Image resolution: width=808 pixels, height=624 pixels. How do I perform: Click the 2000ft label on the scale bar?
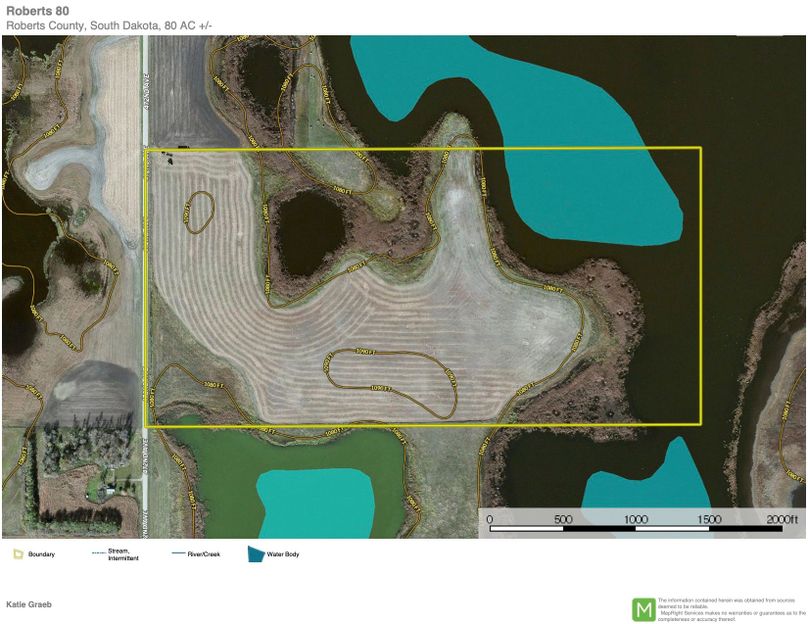[x=783, y=520]
